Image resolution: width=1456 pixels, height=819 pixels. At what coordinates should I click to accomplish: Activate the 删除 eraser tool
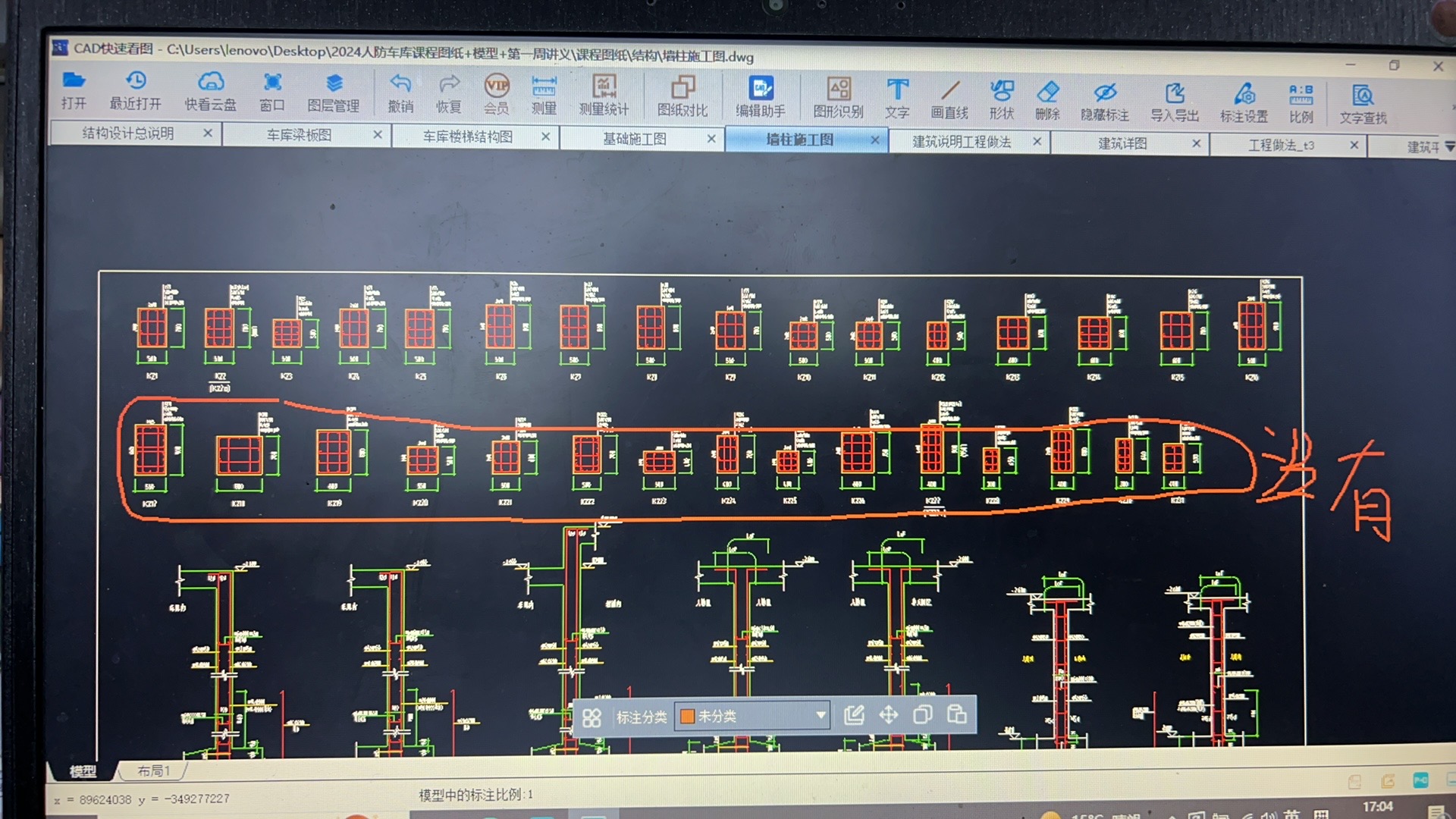pyautogui.click(x=1047, y=101)
